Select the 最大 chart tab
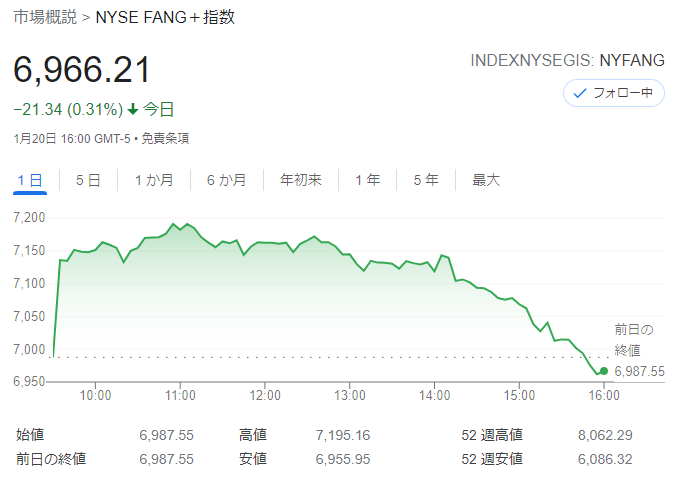The width and height of the screenshot is (684, 483). tap(486, 180)
